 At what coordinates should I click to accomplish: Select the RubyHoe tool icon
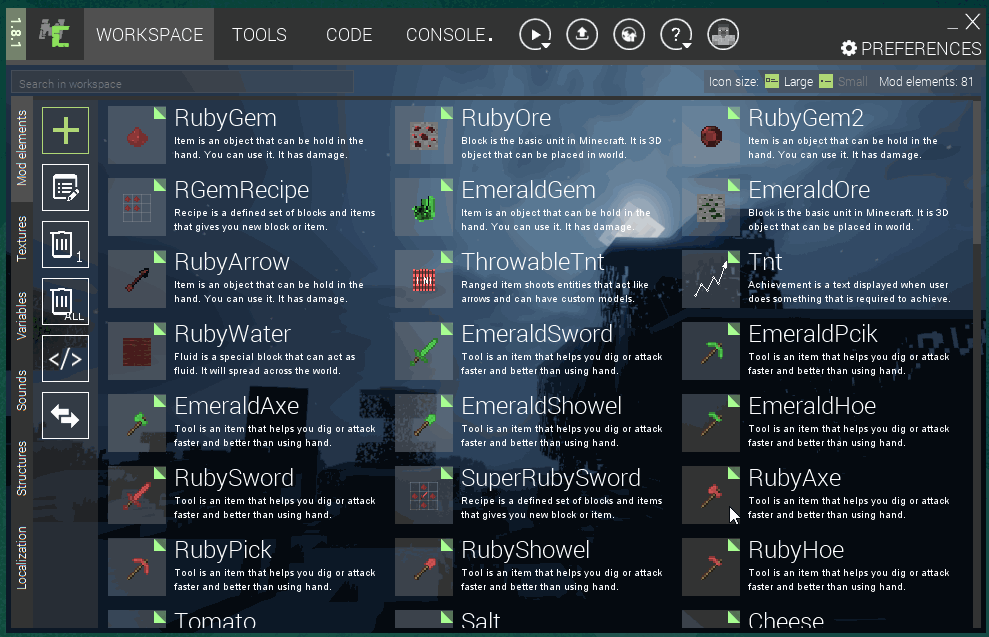coord(711,566)
